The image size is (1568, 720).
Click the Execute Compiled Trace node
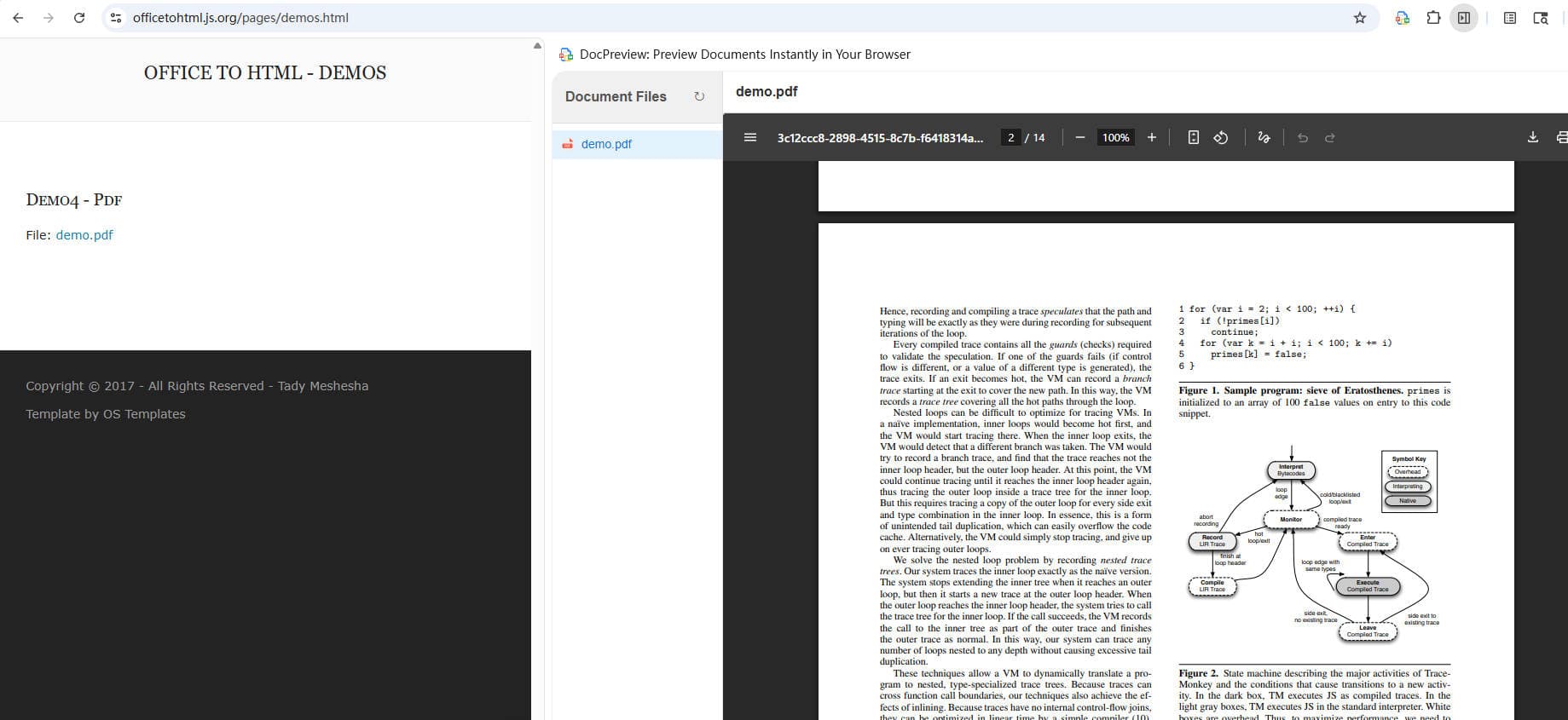(x=1367, y=585)
